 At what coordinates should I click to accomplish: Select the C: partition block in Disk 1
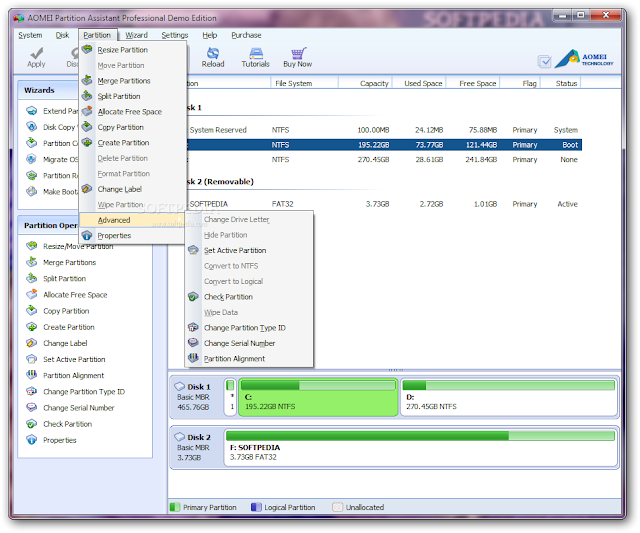[318, 397]
